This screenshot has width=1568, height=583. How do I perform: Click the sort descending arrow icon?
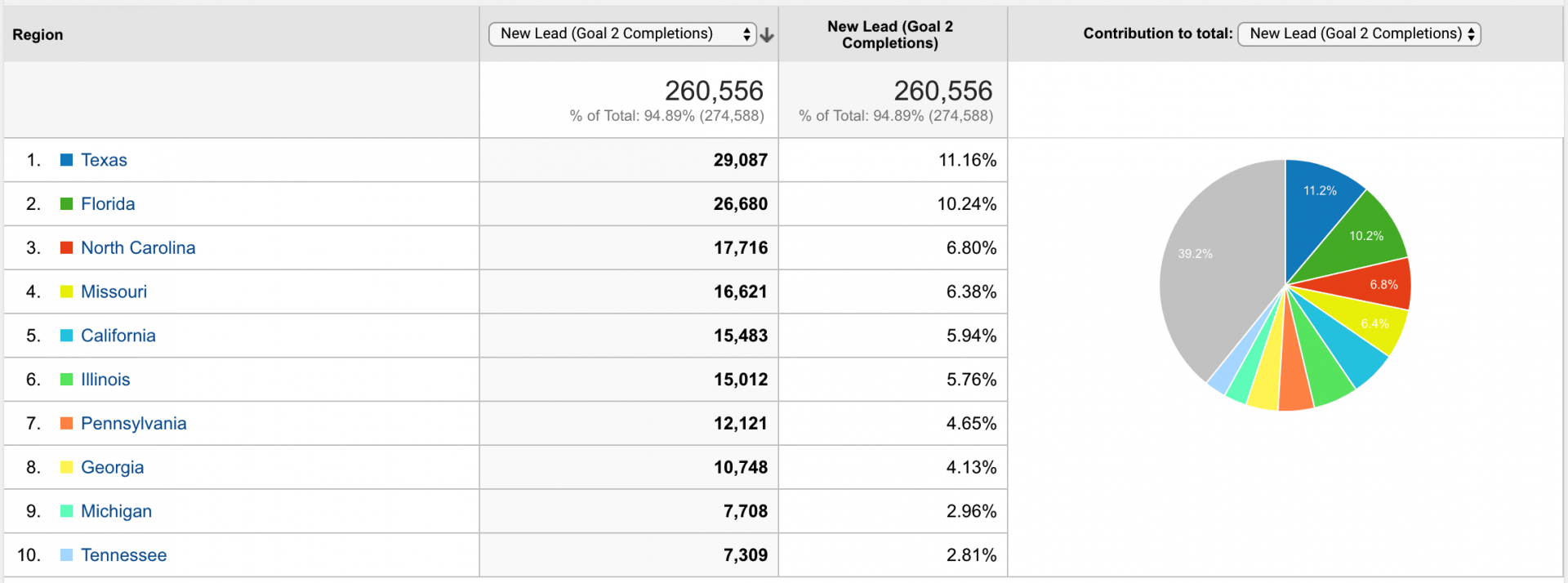pyautogui.click(x=766, y=35)
